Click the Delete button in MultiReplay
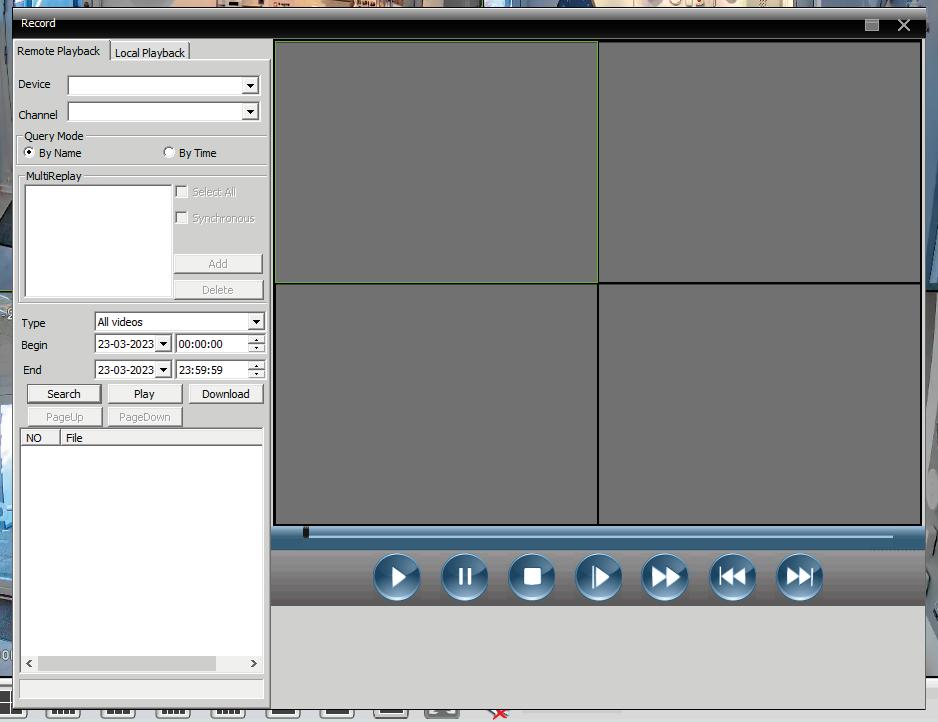The width and height of the screenshot is (938, 722). click(x=218, y=290)
